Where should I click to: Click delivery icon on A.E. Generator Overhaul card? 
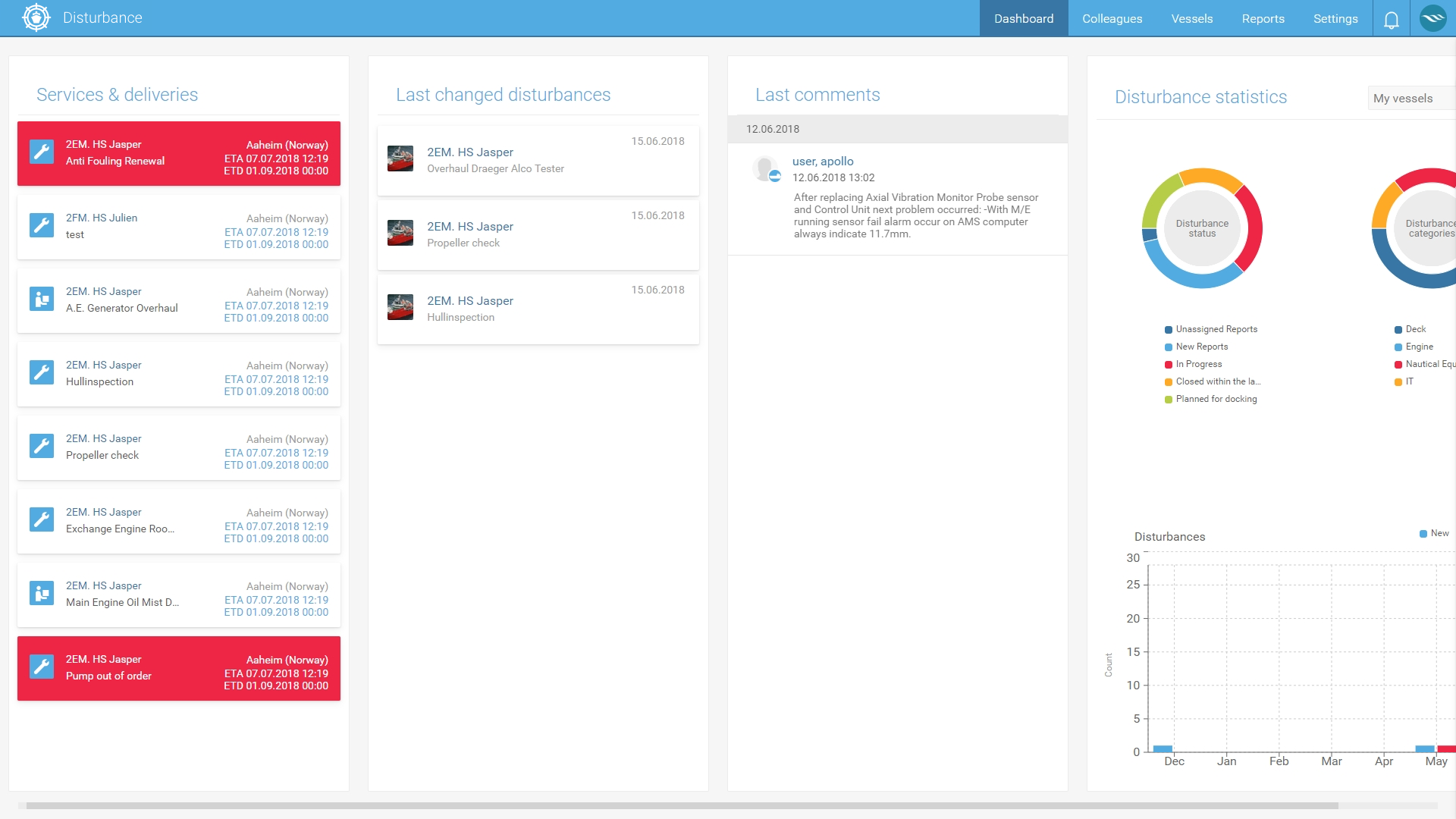click(42, 300)
